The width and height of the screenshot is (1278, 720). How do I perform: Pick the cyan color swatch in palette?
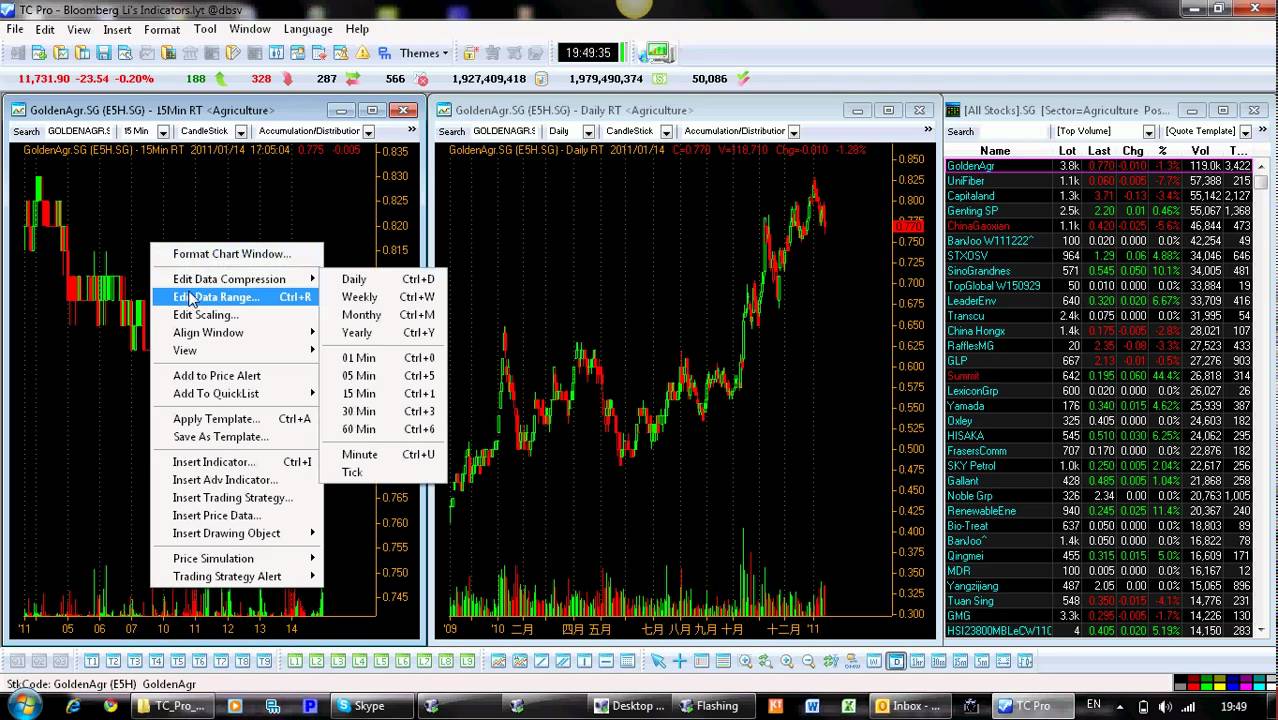click(x=1259, y=687)
